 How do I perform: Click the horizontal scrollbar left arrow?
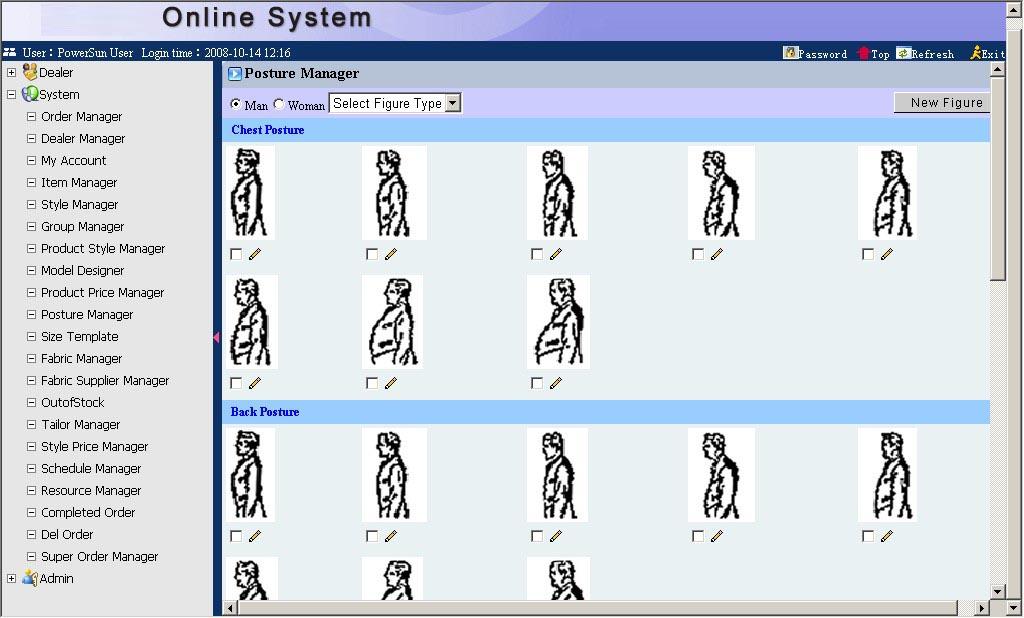coord(230,608)
